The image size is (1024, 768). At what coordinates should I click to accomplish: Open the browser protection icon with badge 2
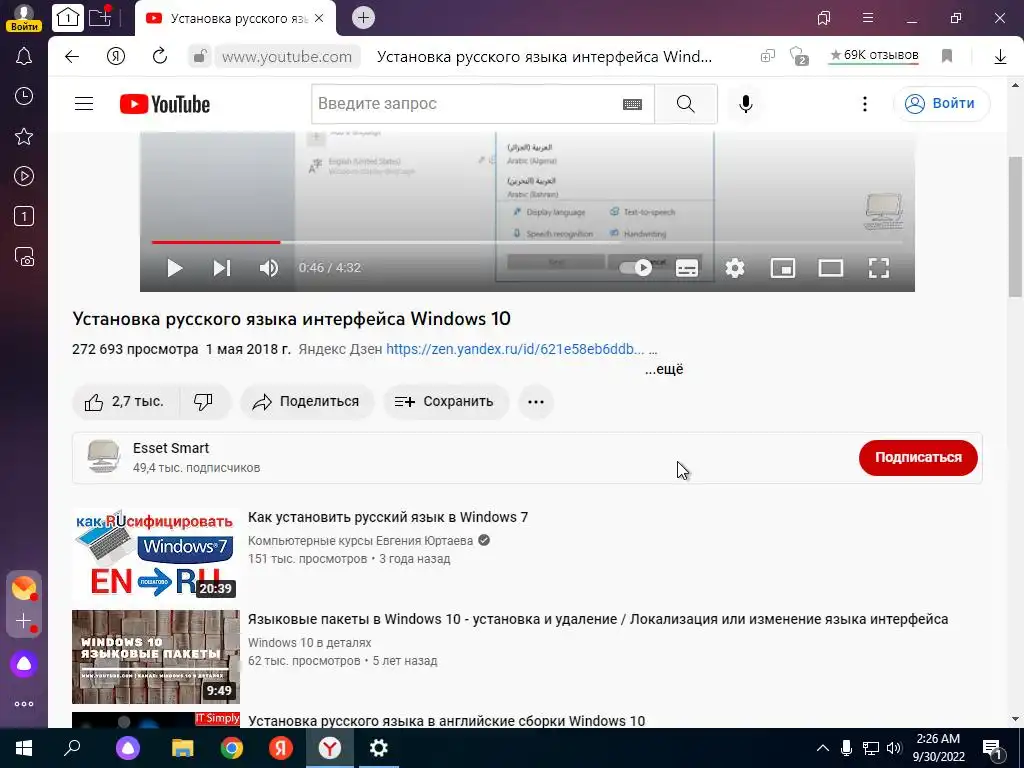click(798, 56)
